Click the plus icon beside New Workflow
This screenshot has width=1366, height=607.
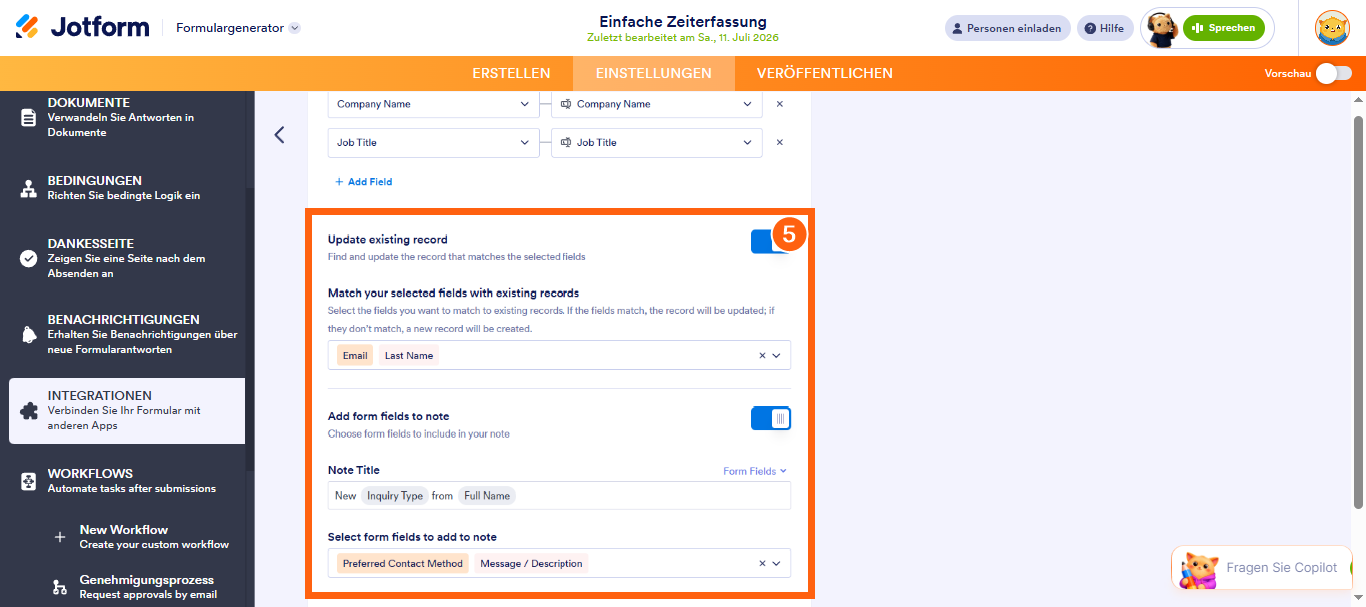click(x=60, y=537)
